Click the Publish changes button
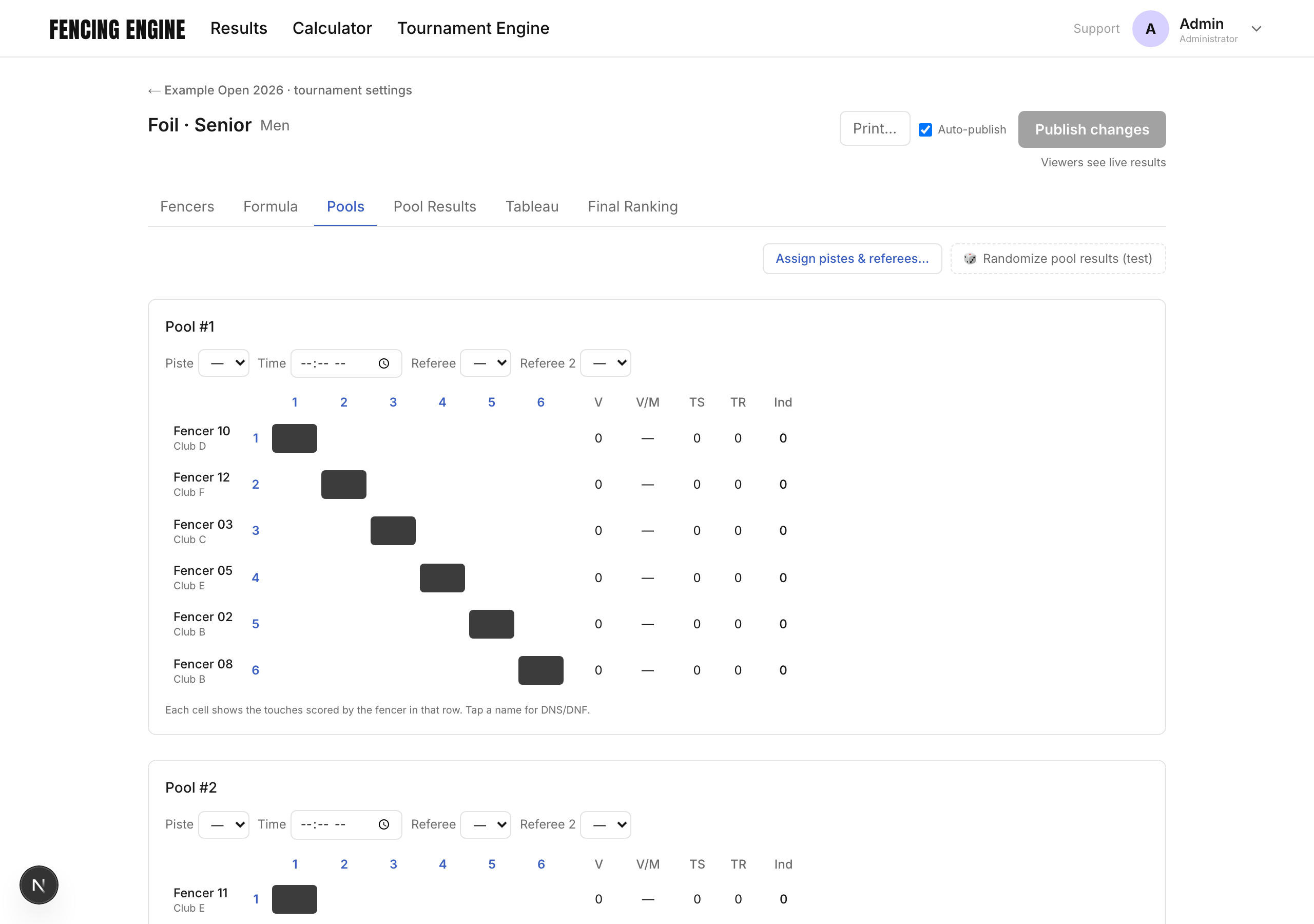Viewport: 1314px width, 924px height. coord(1092,129)
